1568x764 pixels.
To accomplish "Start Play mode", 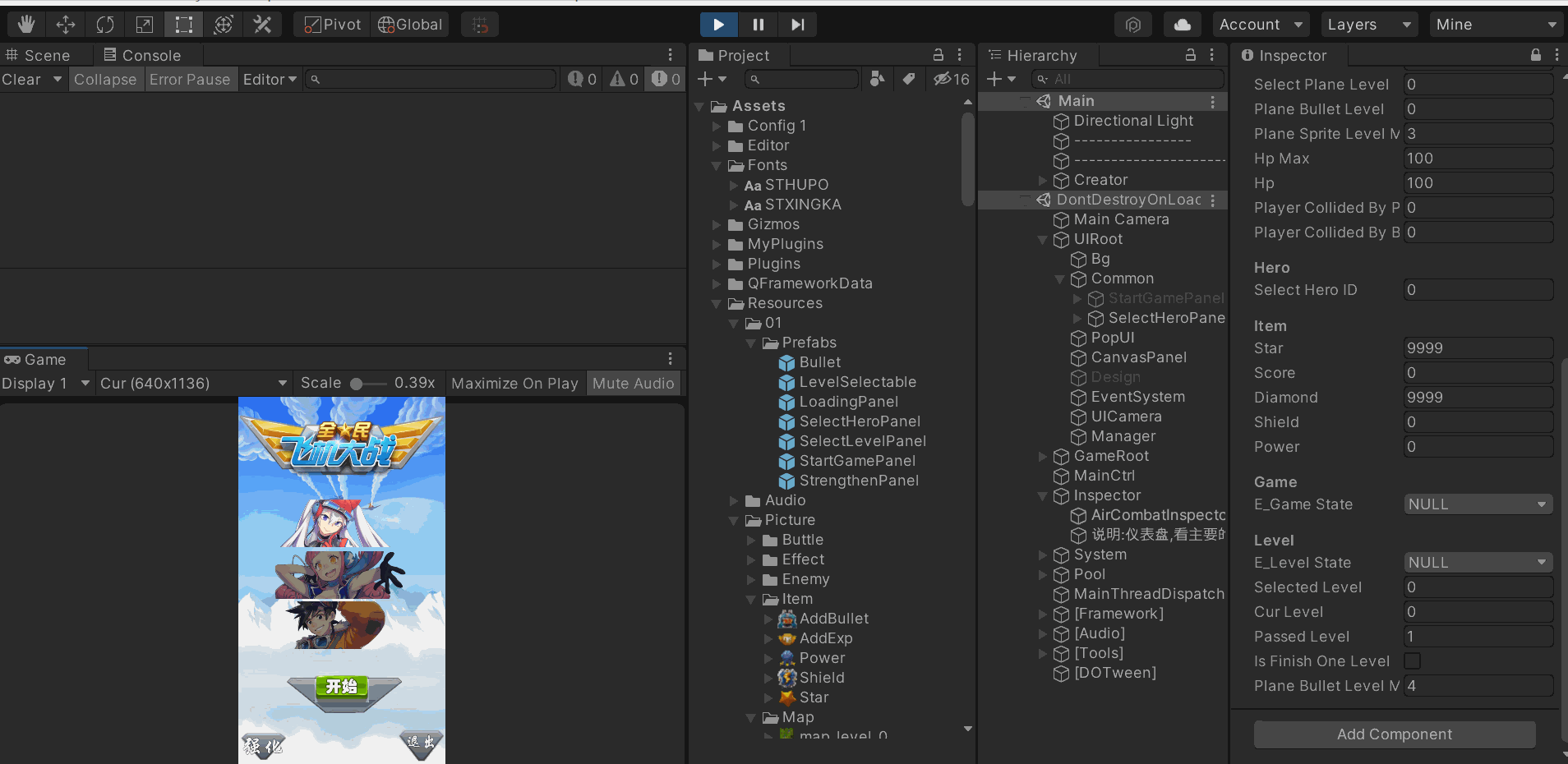I will [x=718, y=25].
